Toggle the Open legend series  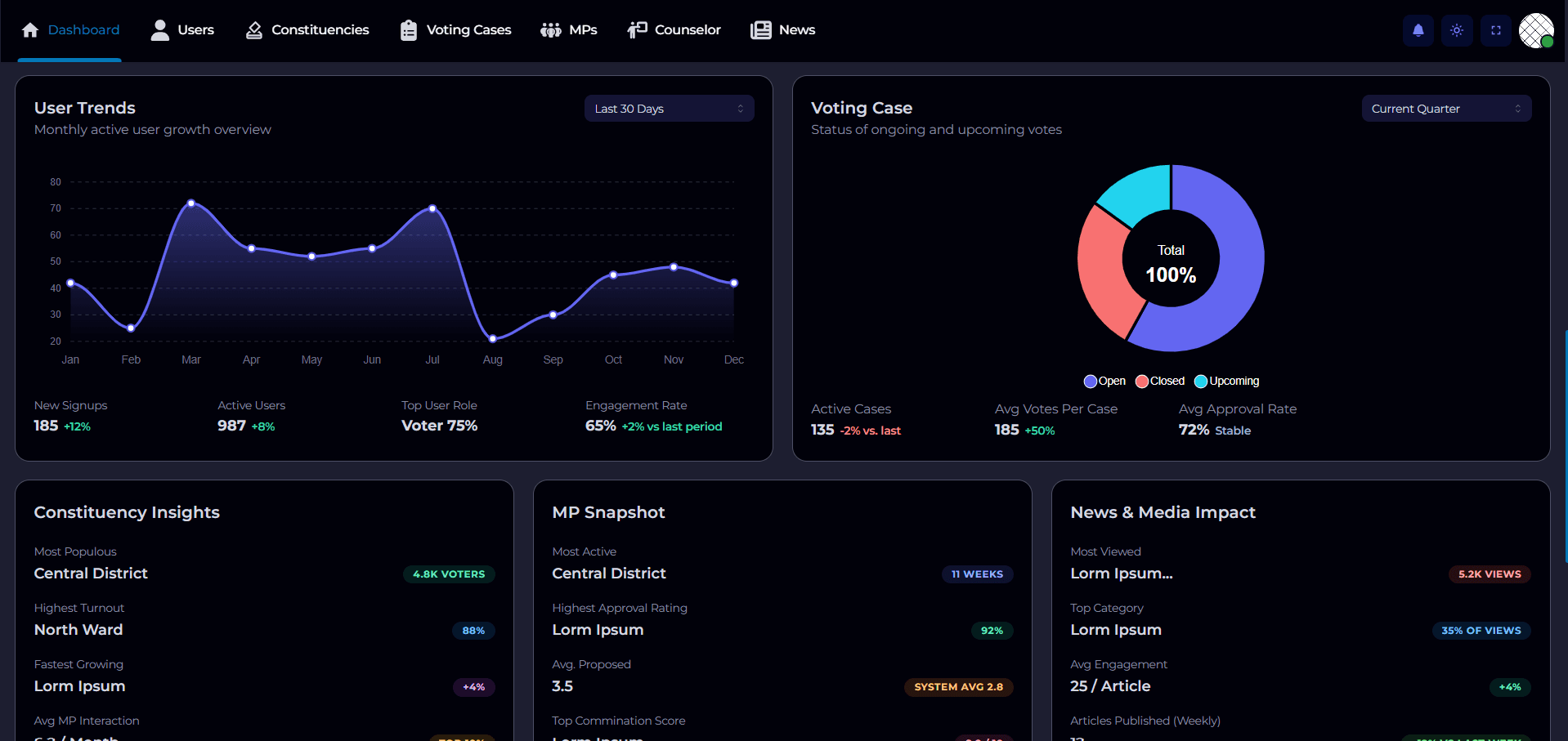point(1104,381)
